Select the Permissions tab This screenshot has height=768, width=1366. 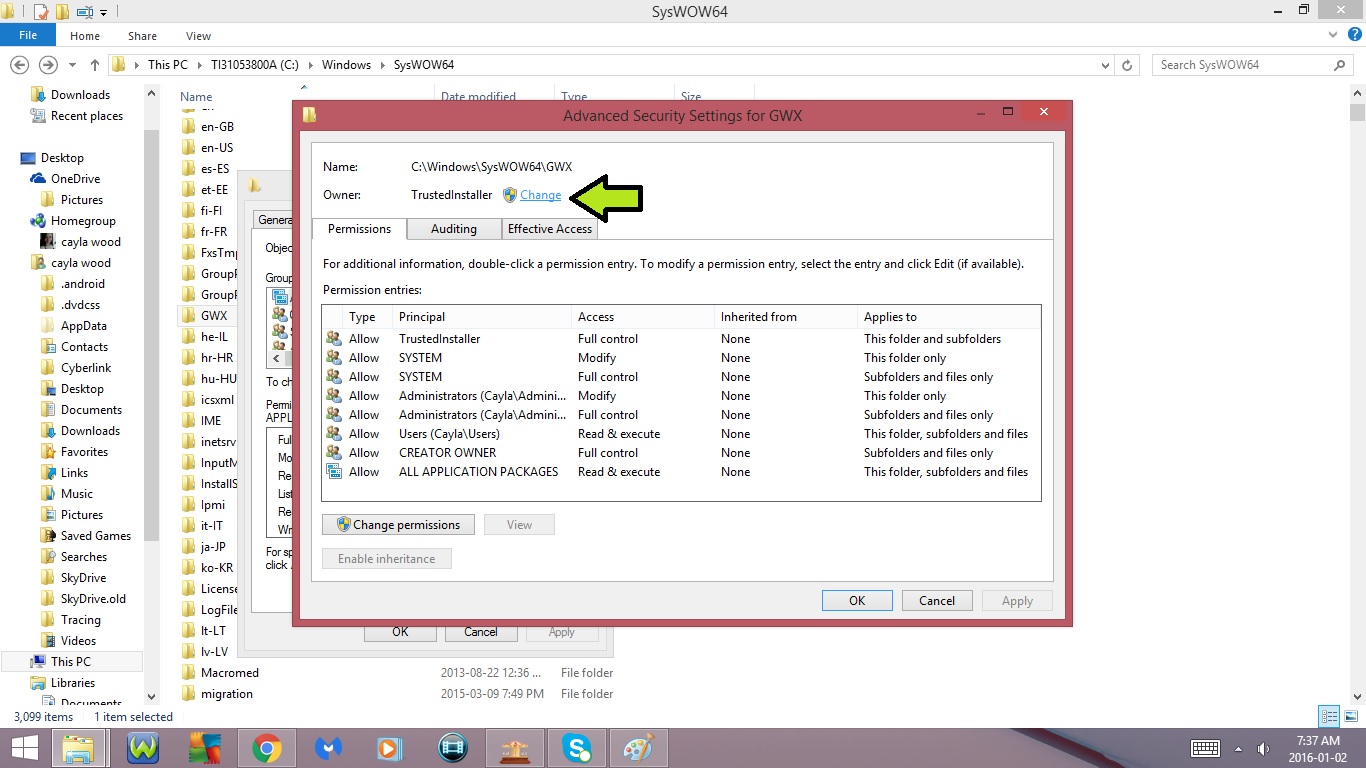pyautogui.click(x=359, y=229)
